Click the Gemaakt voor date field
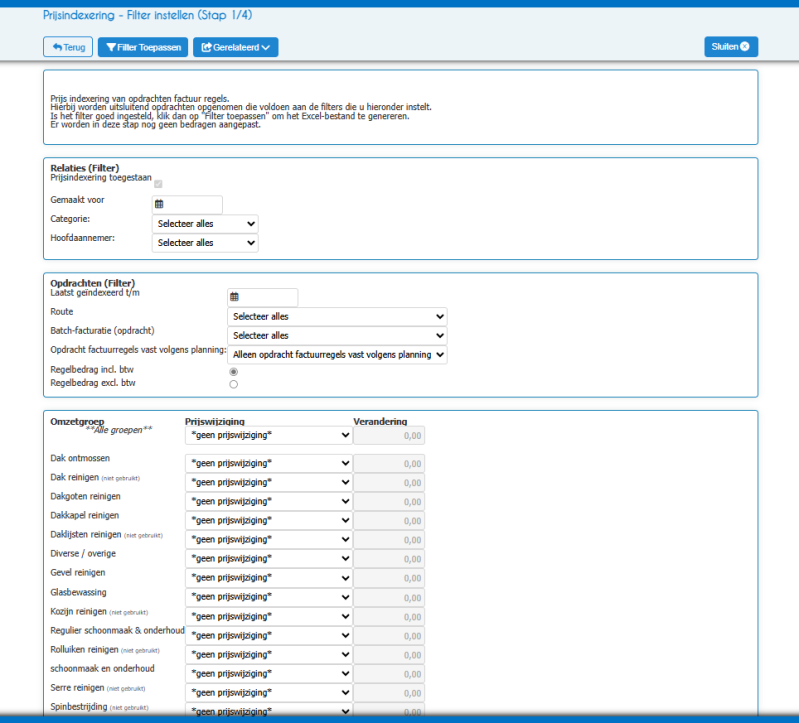 click(x=188, y=204)
